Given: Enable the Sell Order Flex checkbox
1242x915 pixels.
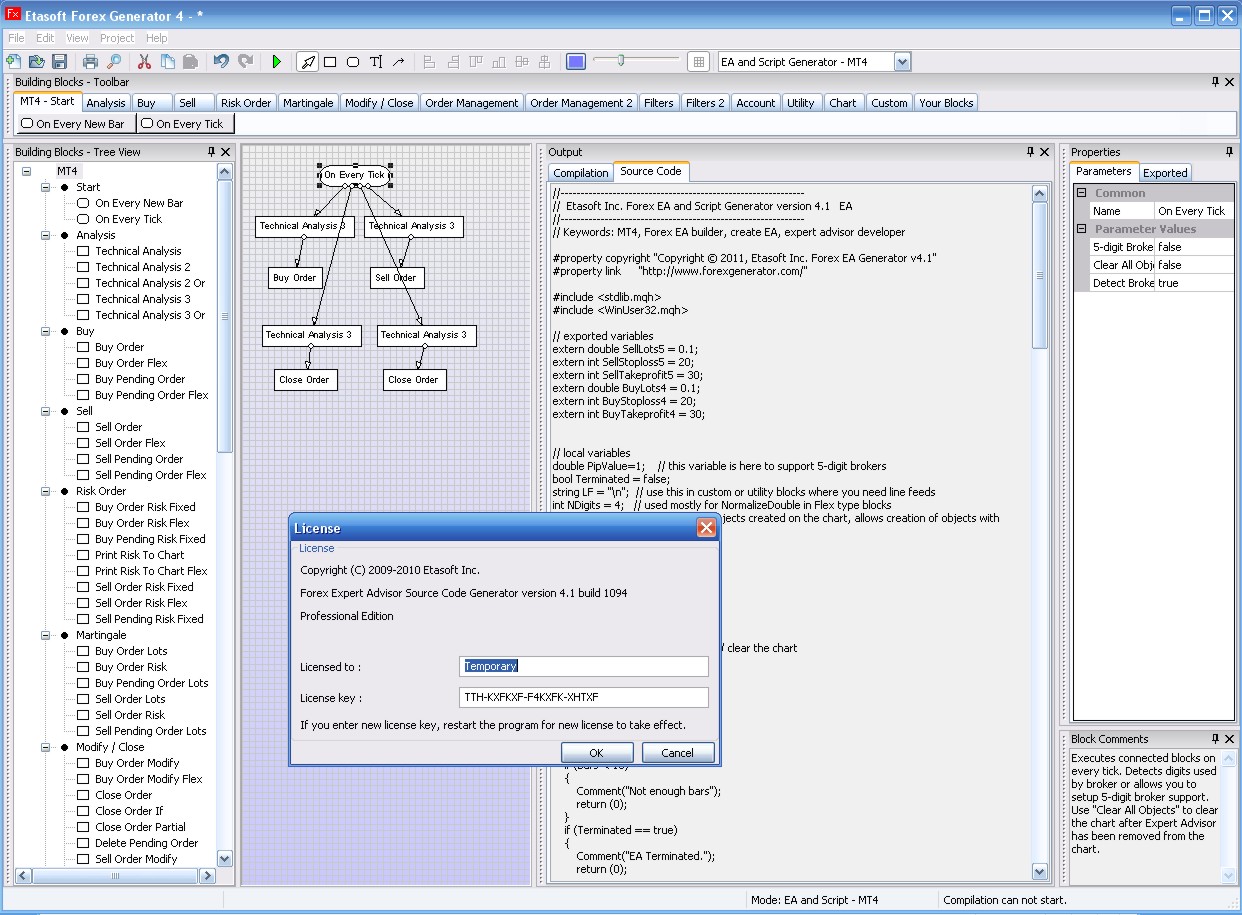Looking at the screenshot, I should pos(83,443).
